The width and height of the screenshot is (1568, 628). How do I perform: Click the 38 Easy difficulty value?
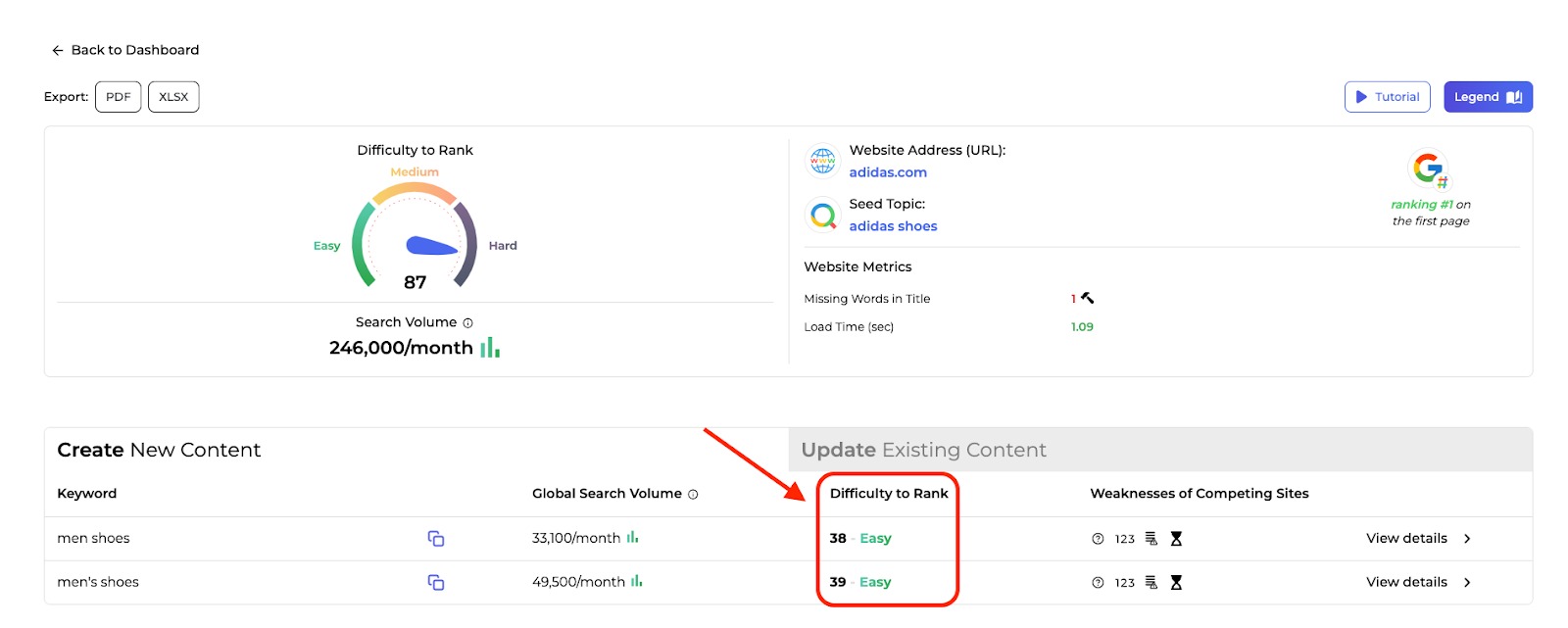click(x=860, y=539)
